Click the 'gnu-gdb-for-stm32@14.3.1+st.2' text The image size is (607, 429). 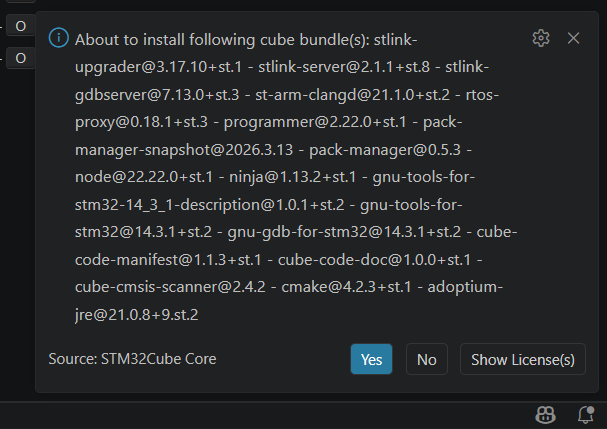(x=344, y=232)
